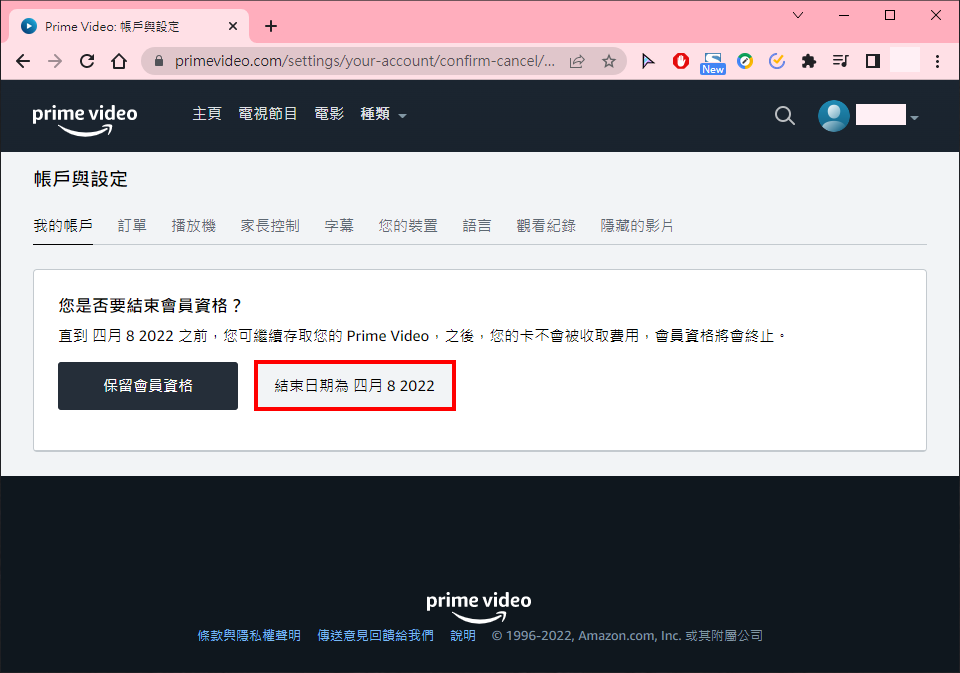Close the Prime Video tab
Viewport: 960px width, 673px height.
tap(233, 26)
